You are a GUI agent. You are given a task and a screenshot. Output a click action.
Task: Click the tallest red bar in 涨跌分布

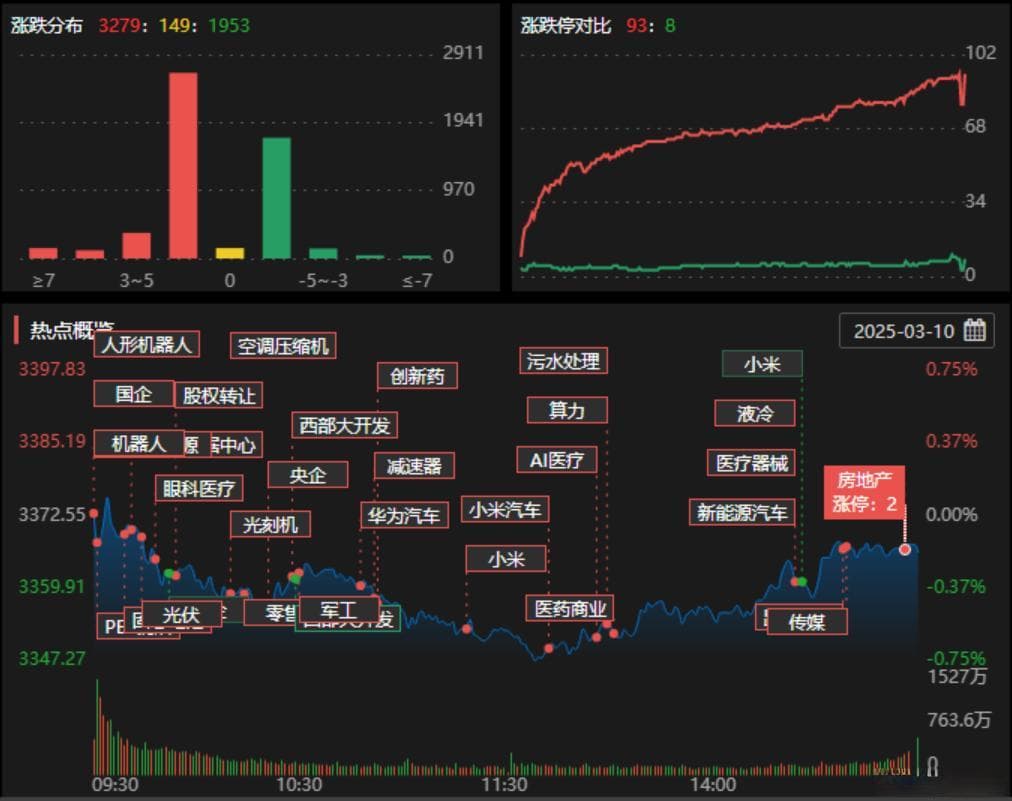click(183, 166)
